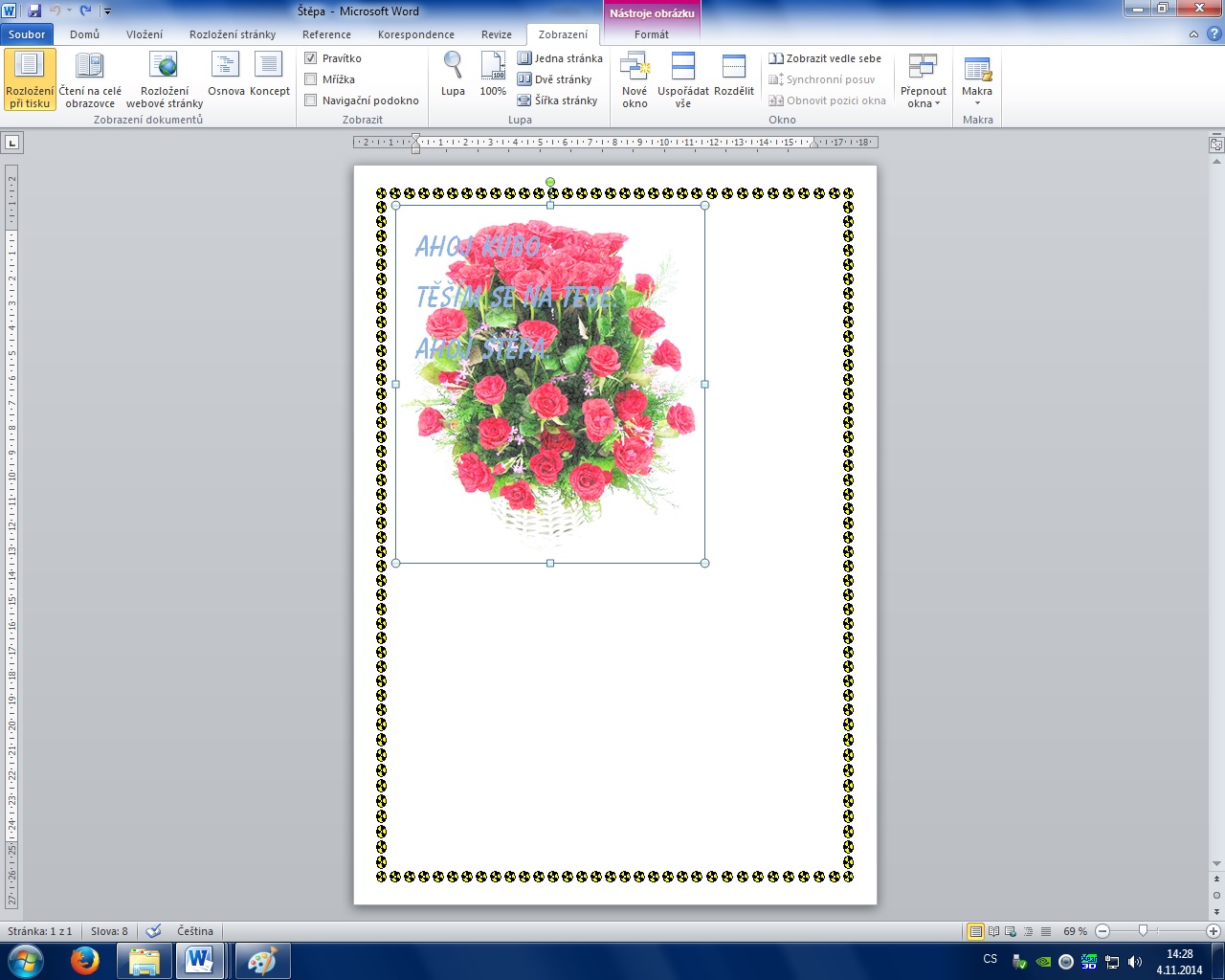Click the tab selector at ruler corner
This screenshot has width=1225, height=980.
[x=11, y=143]
